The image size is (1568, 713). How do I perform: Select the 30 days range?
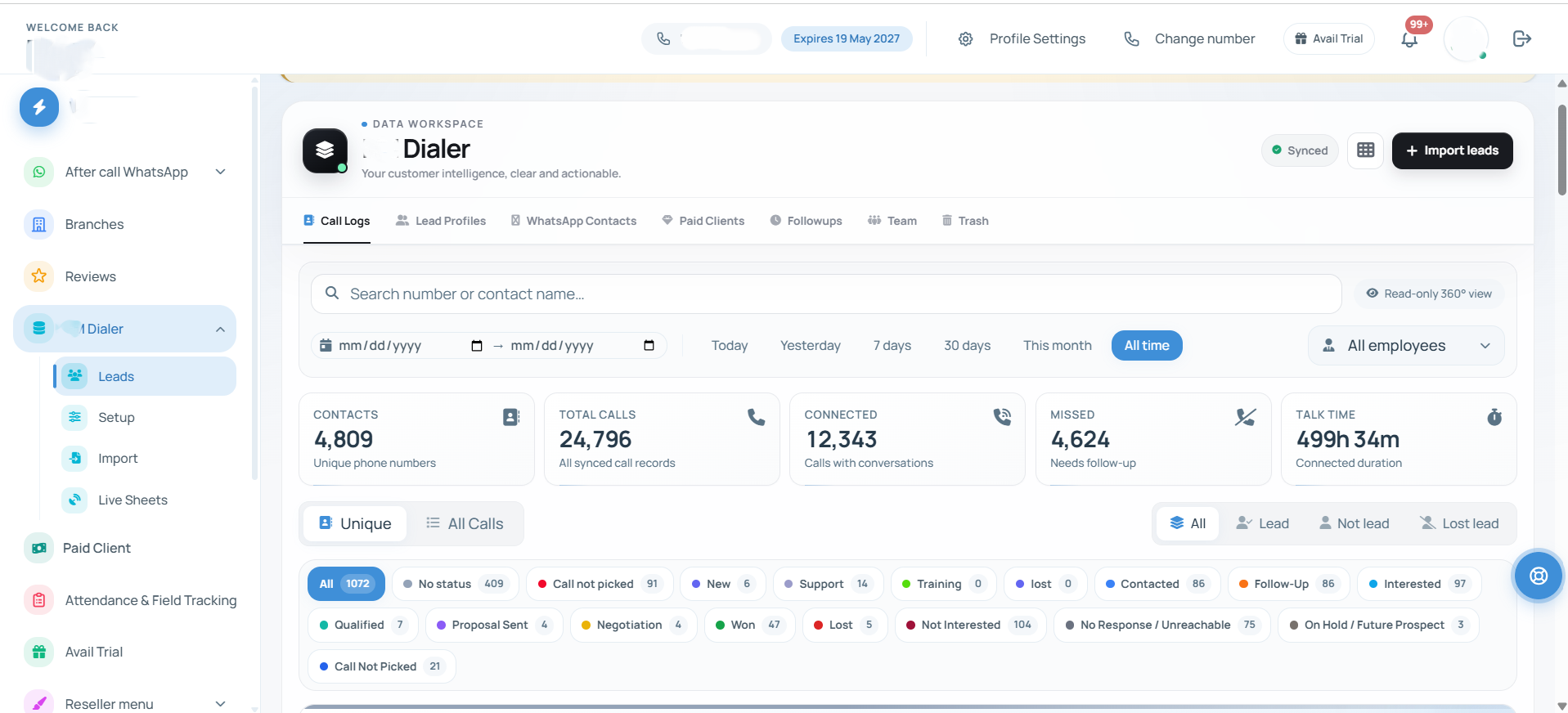pos(967,345)
